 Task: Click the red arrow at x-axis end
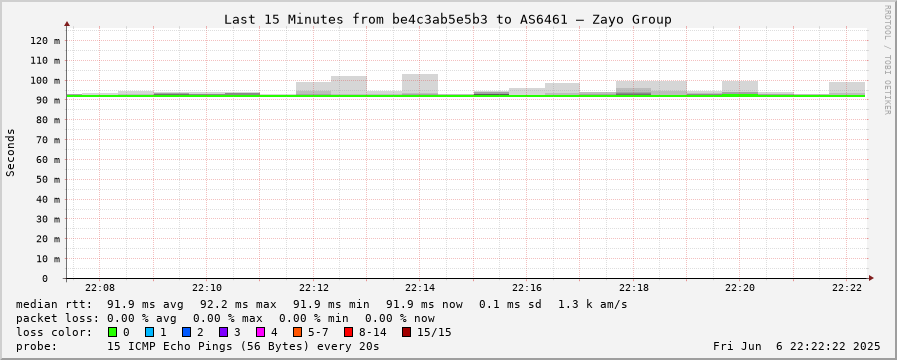click(x=871, y=278)
